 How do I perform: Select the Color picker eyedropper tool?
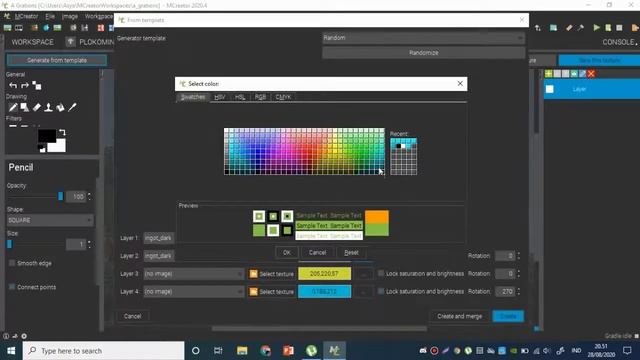click(x=72, y=107)
